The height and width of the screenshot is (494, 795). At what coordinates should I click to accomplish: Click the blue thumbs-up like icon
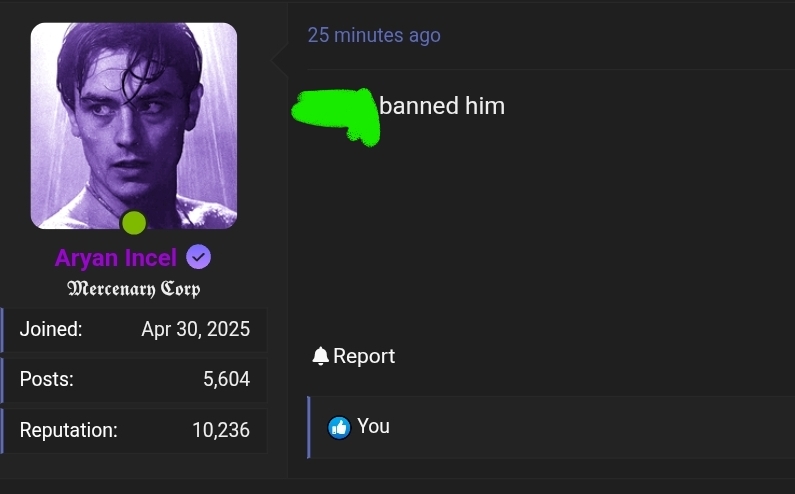point(339,428)
